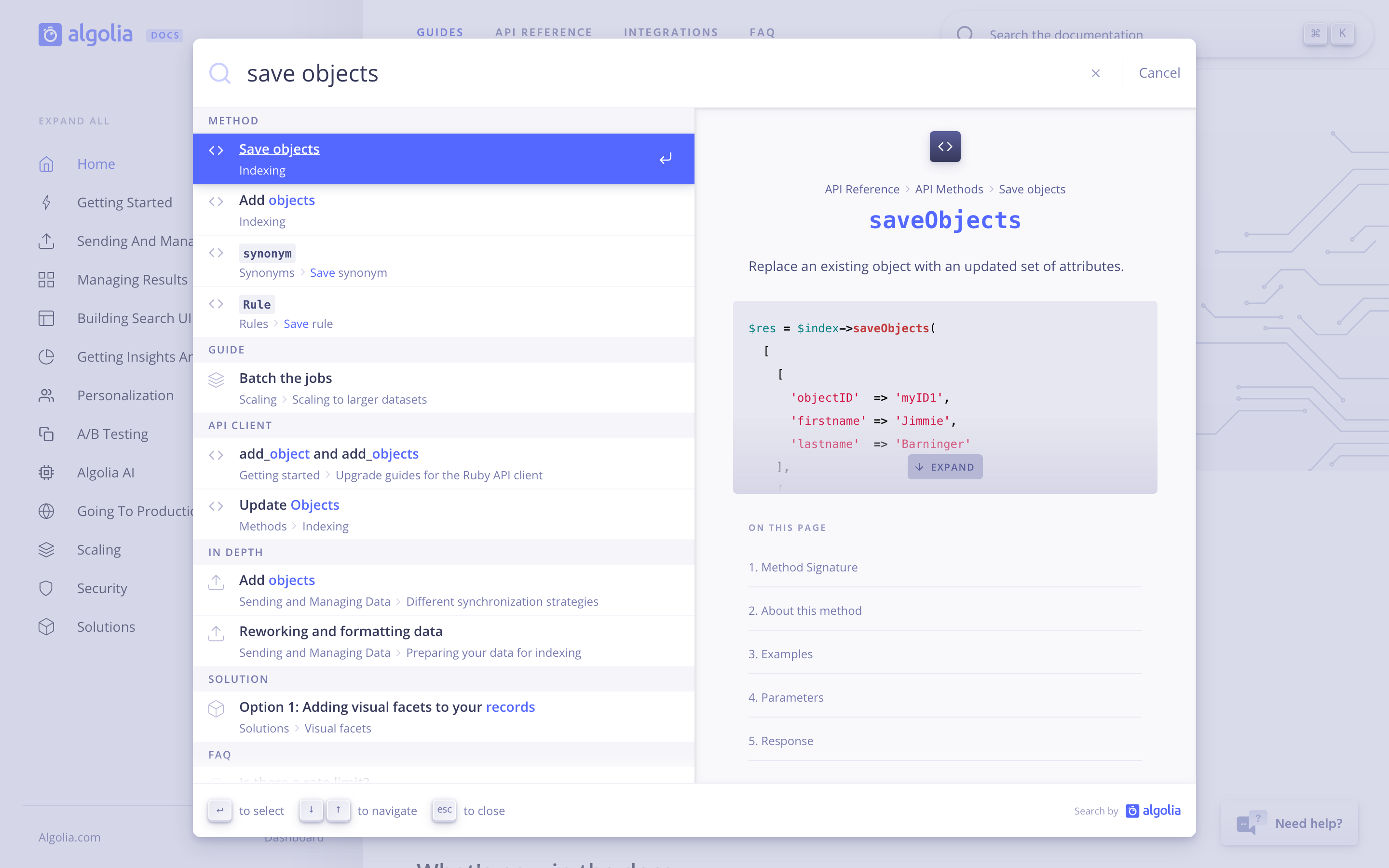This screenshot has width=1389, height=868.
Task: Open the Rule Save rule result
Action: point(443,312)
